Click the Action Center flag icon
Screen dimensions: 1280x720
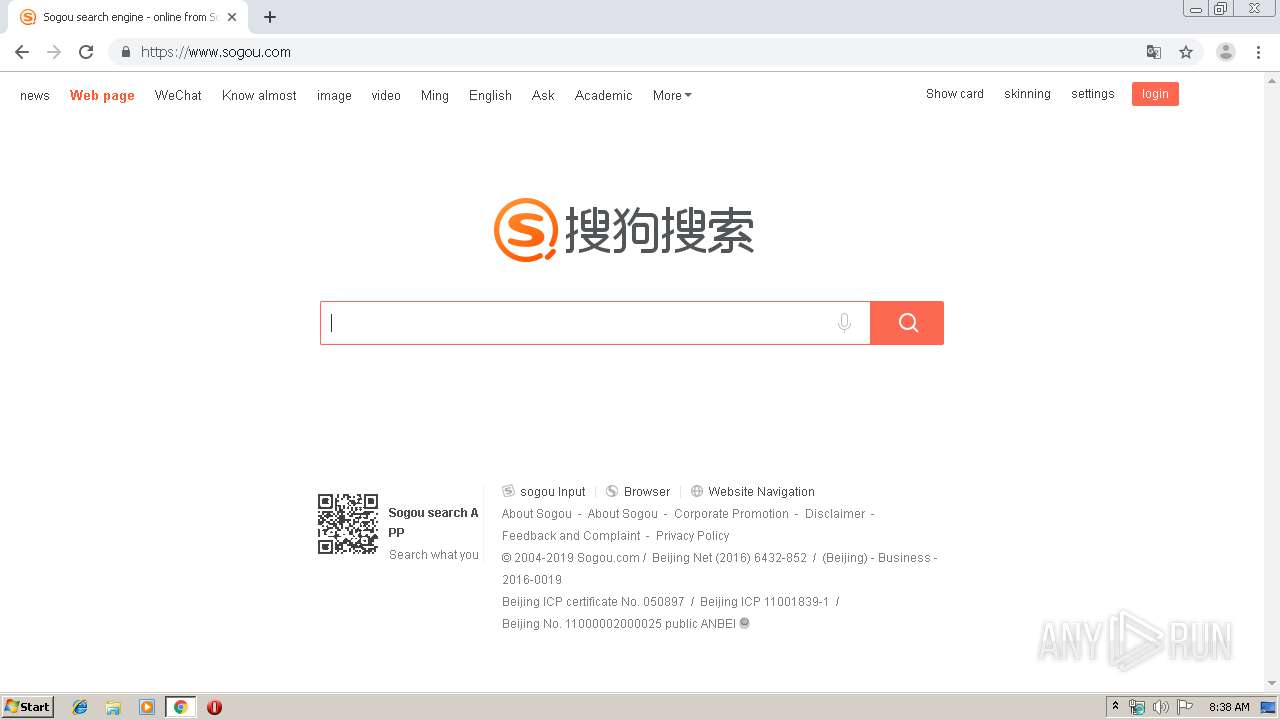pos(1185,707)
